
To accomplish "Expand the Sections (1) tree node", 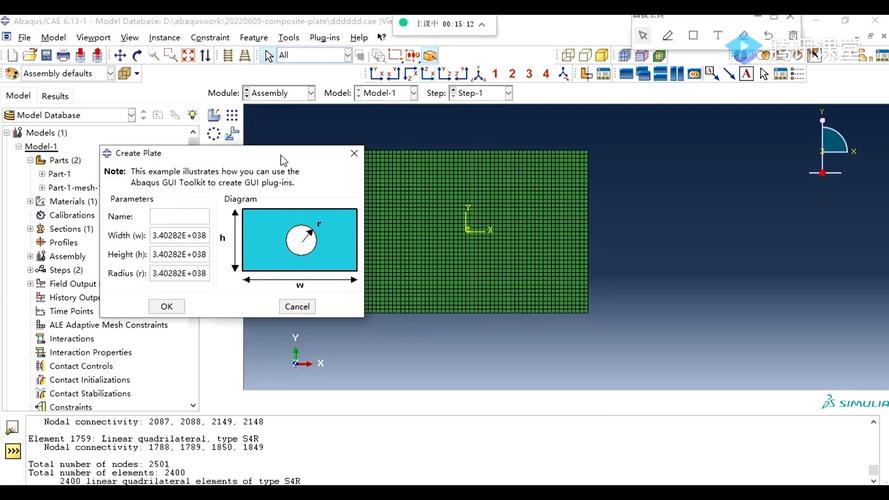I will pos(30,229).
